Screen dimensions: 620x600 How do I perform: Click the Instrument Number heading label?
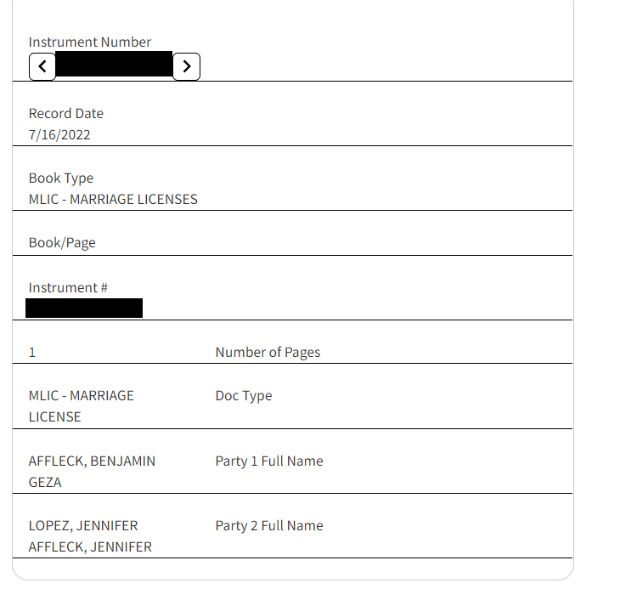tap(90, 42)
